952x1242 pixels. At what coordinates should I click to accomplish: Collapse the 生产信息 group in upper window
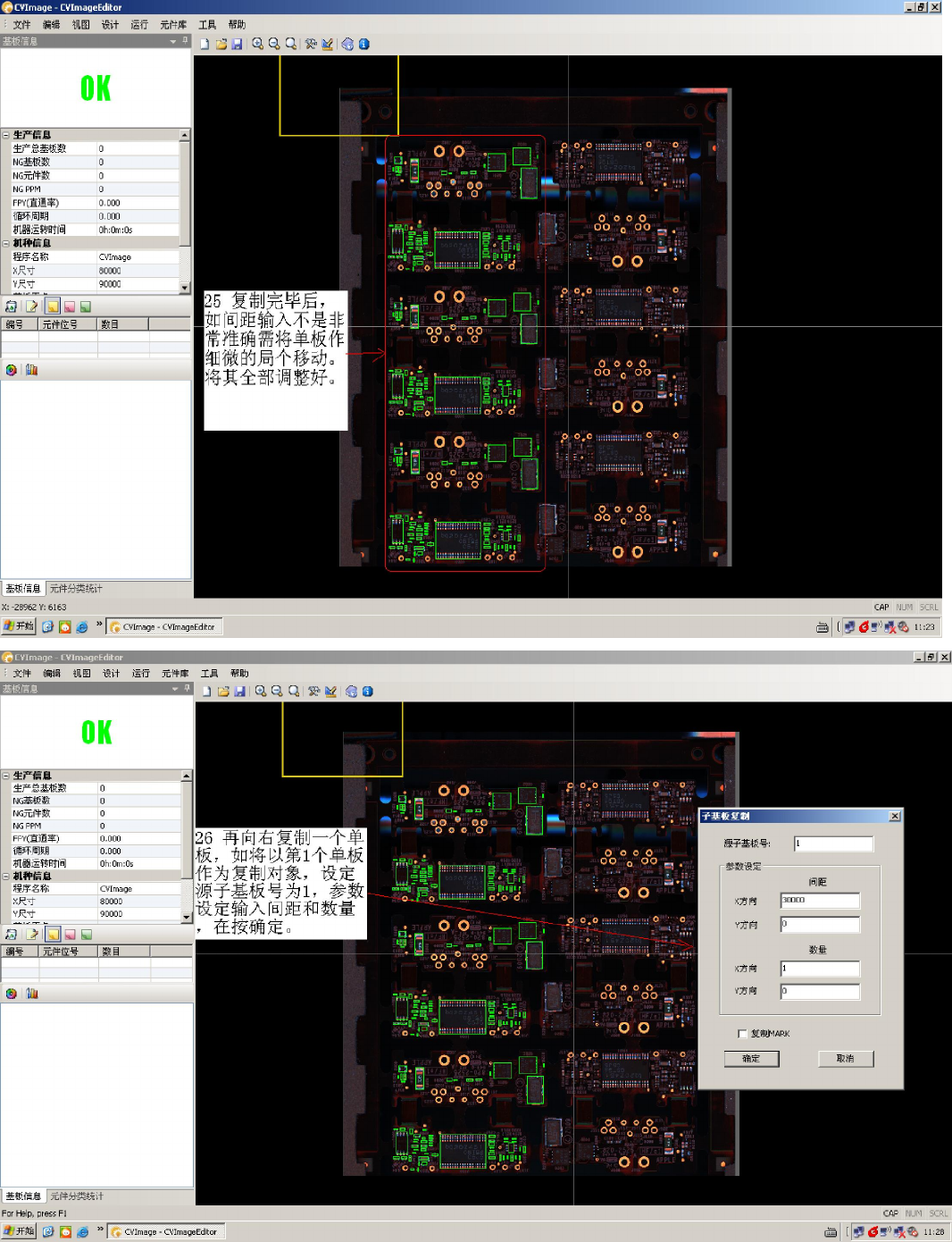pos(6,135)
